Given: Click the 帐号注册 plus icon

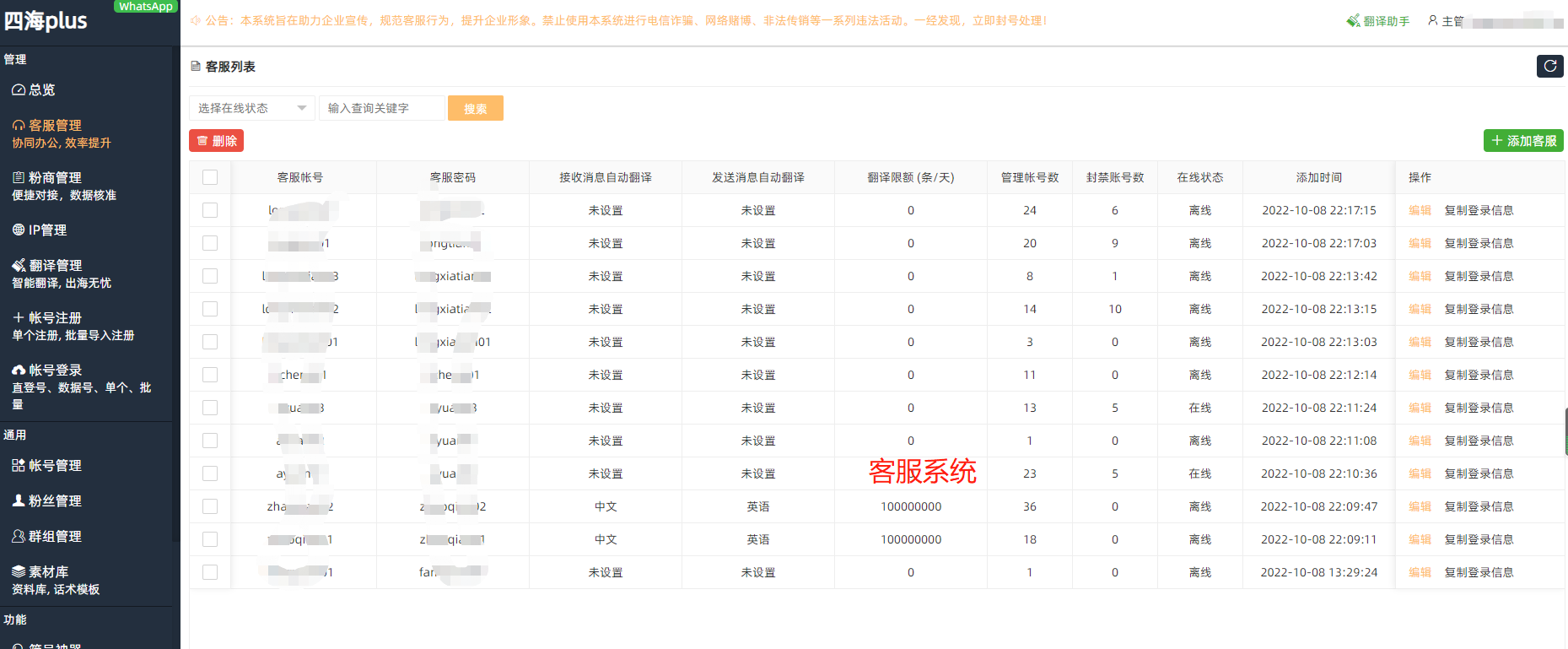Looking at the screenshot, I should click(x=19, y=317).
